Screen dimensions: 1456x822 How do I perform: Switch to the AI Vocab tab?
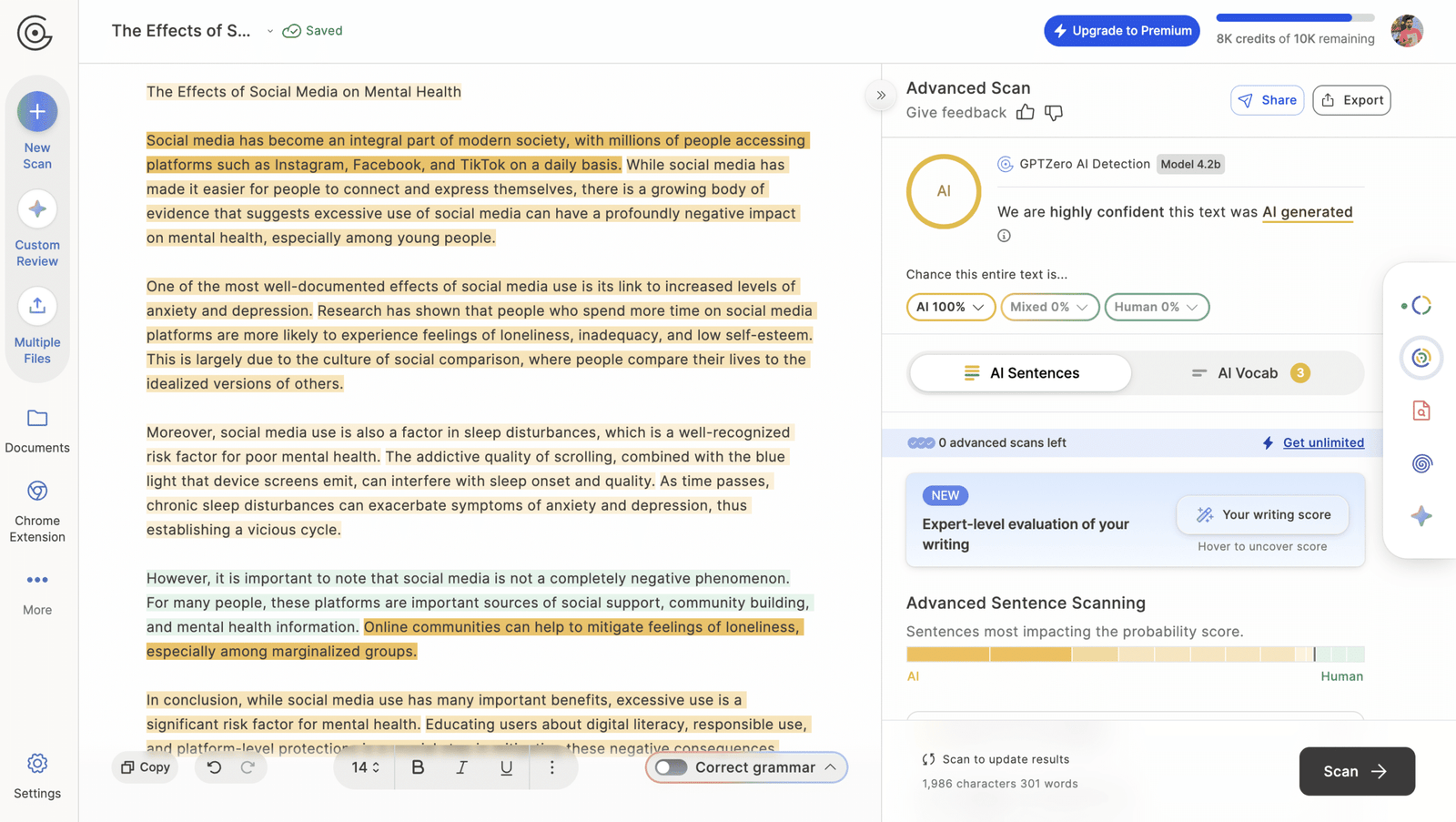tap(1249, 373)
